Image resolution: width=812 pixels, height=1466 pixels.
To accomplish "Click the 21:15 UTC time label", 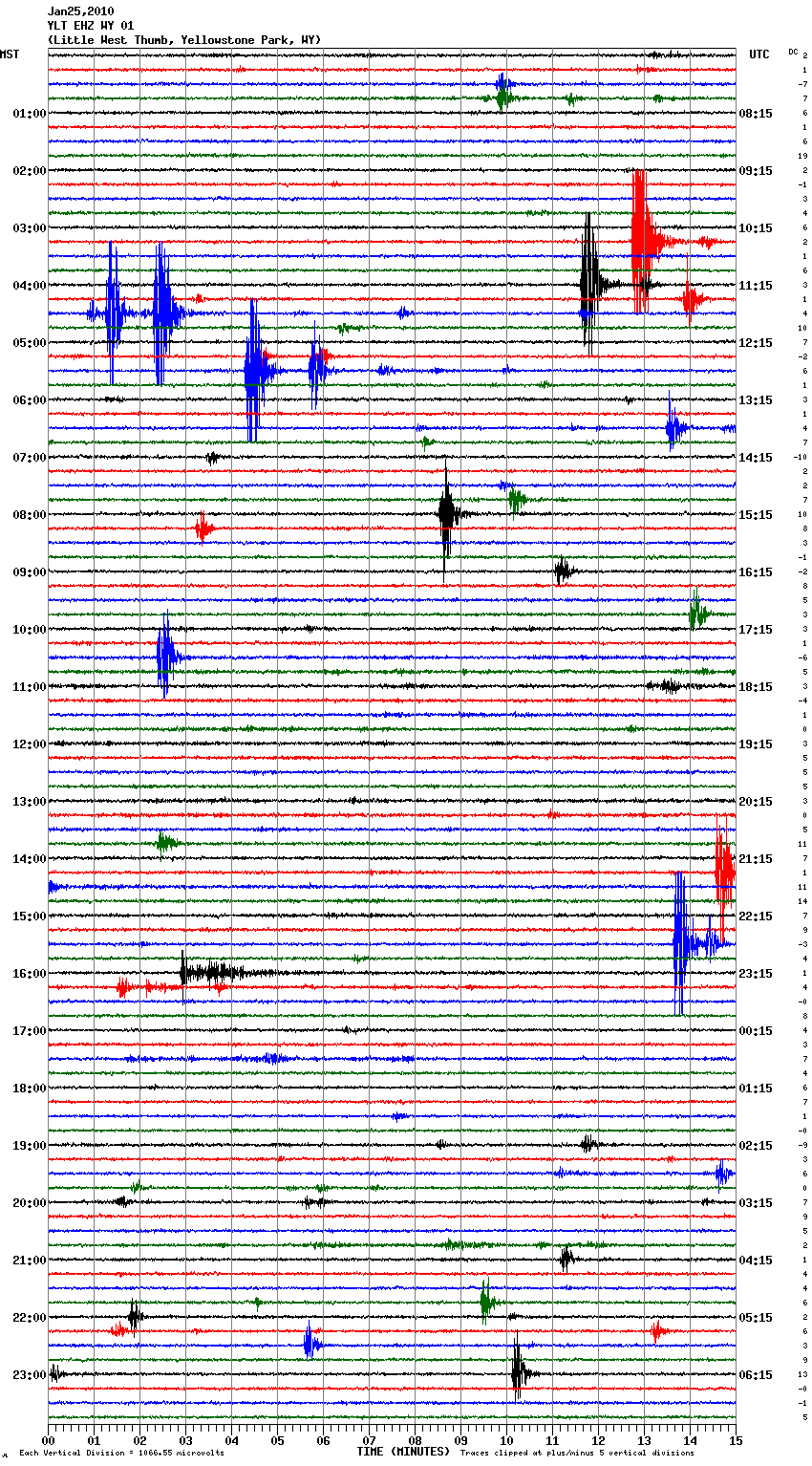I will click(x=756, y=859).
